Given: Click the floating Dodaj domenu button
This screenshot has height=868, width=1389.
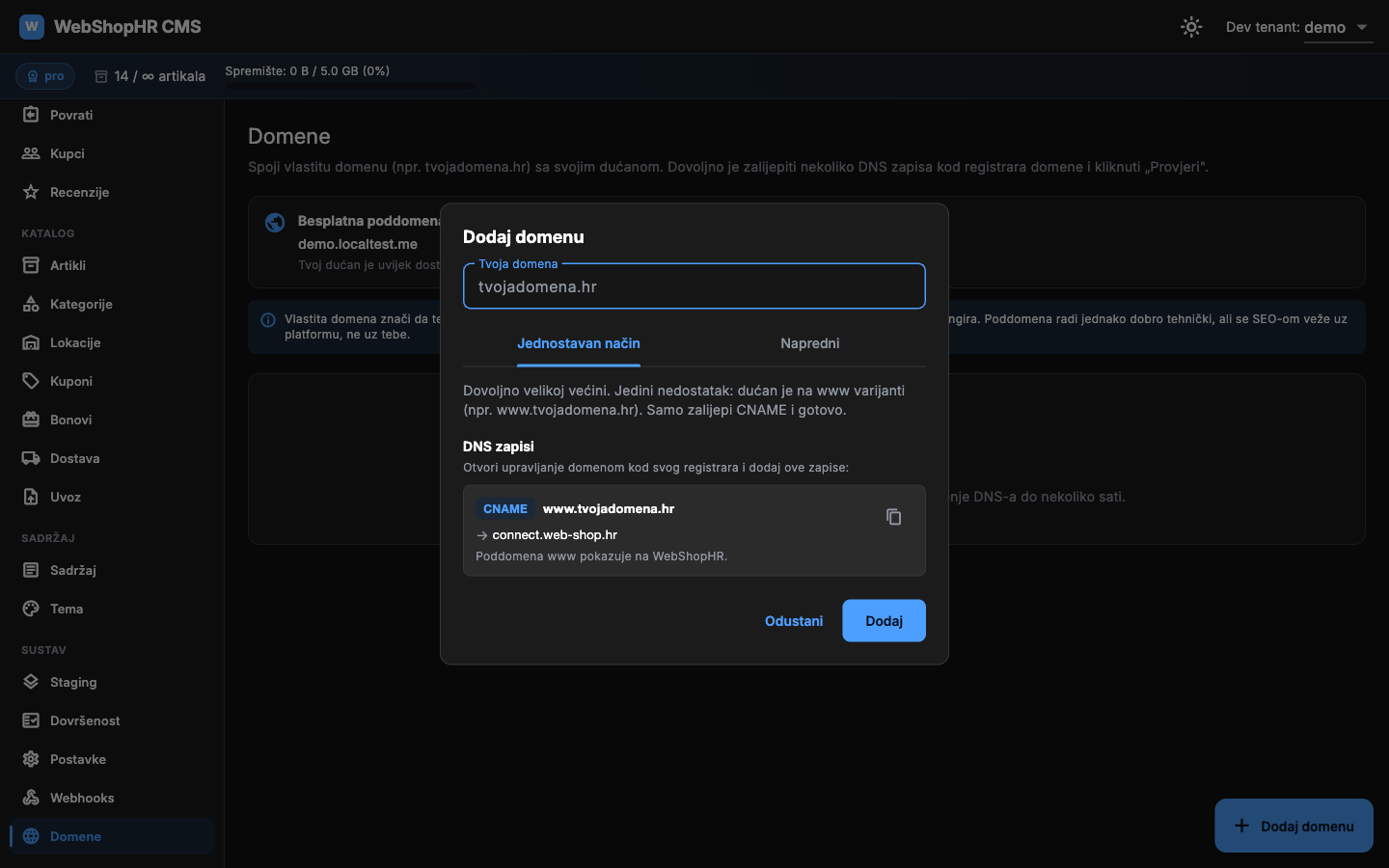Looking at the screenshot, I should coord(1294,826).
